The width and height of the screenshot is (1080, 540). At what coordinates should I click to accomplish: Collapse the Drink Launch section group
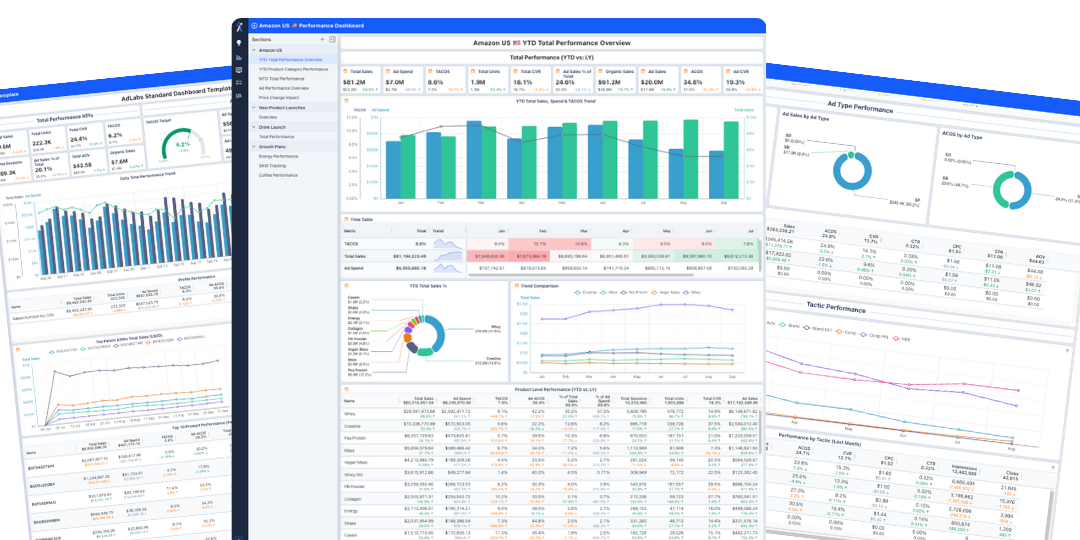pos(254,127)
